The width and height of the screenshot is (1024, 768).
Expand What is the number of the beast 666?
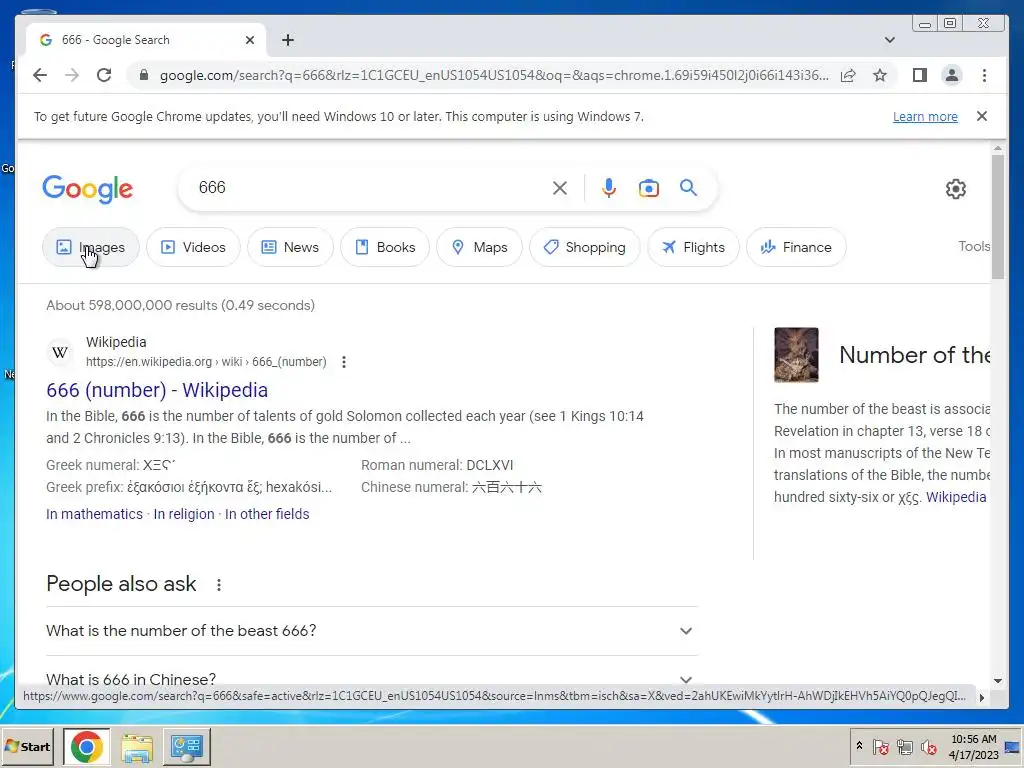(372, 631)
